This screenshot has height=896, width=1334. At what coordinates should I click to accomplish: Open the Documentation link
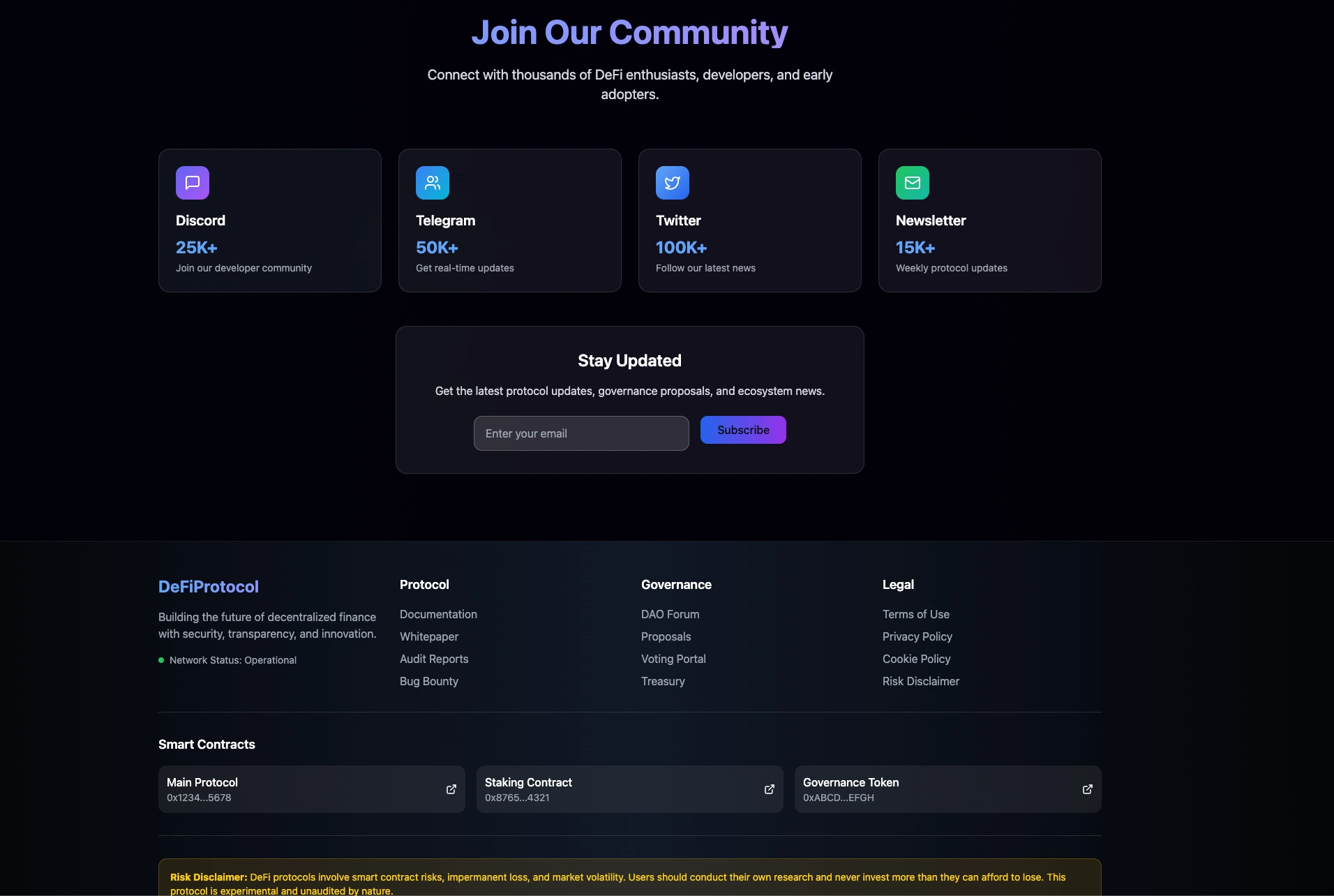click(438, 614)
